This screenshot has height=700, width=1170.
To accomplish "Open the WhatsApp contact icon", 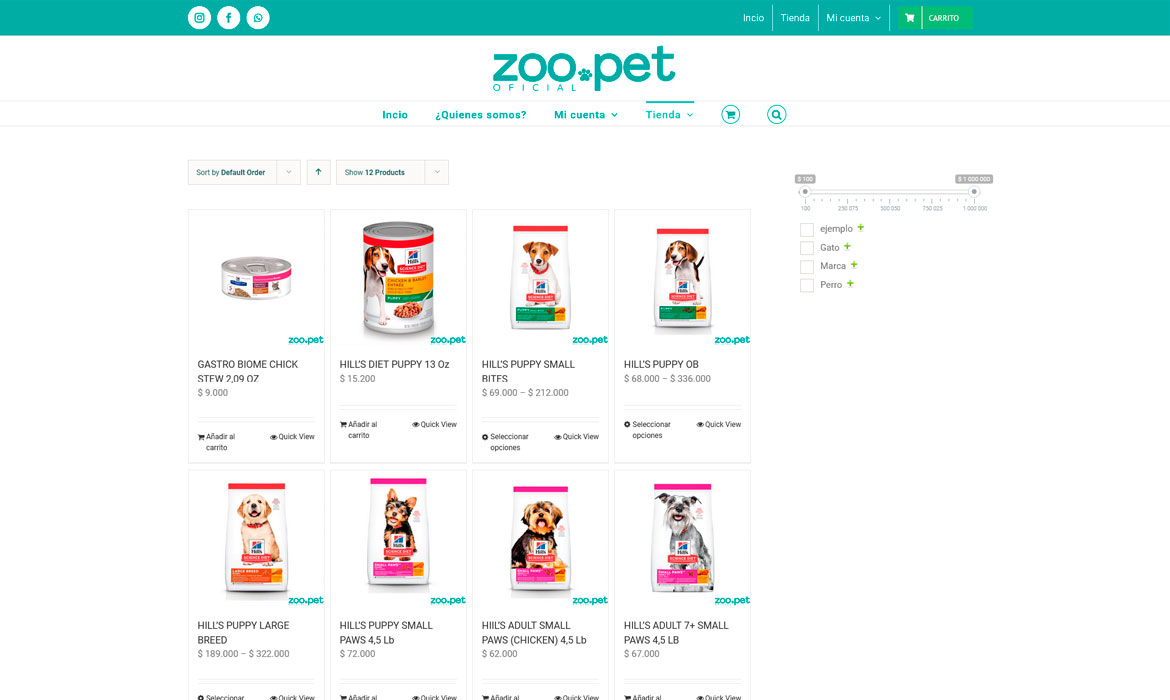I will (x=258, y=18).
